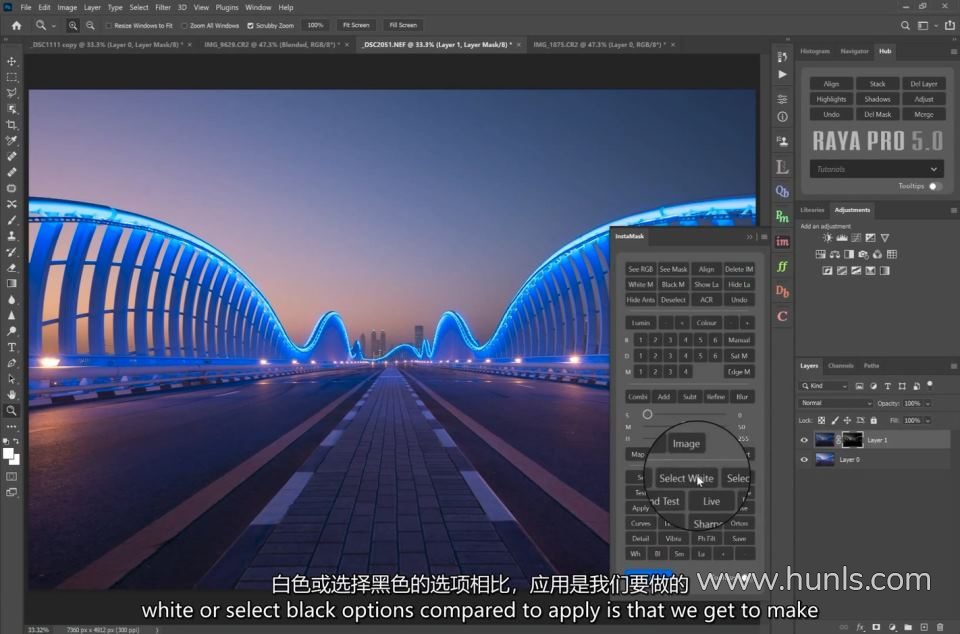Viewport: 960px width, 634px height.
Task: Hide Layer 0 with its eye icon
Action: pyautogui.click(x=804, y=460)
